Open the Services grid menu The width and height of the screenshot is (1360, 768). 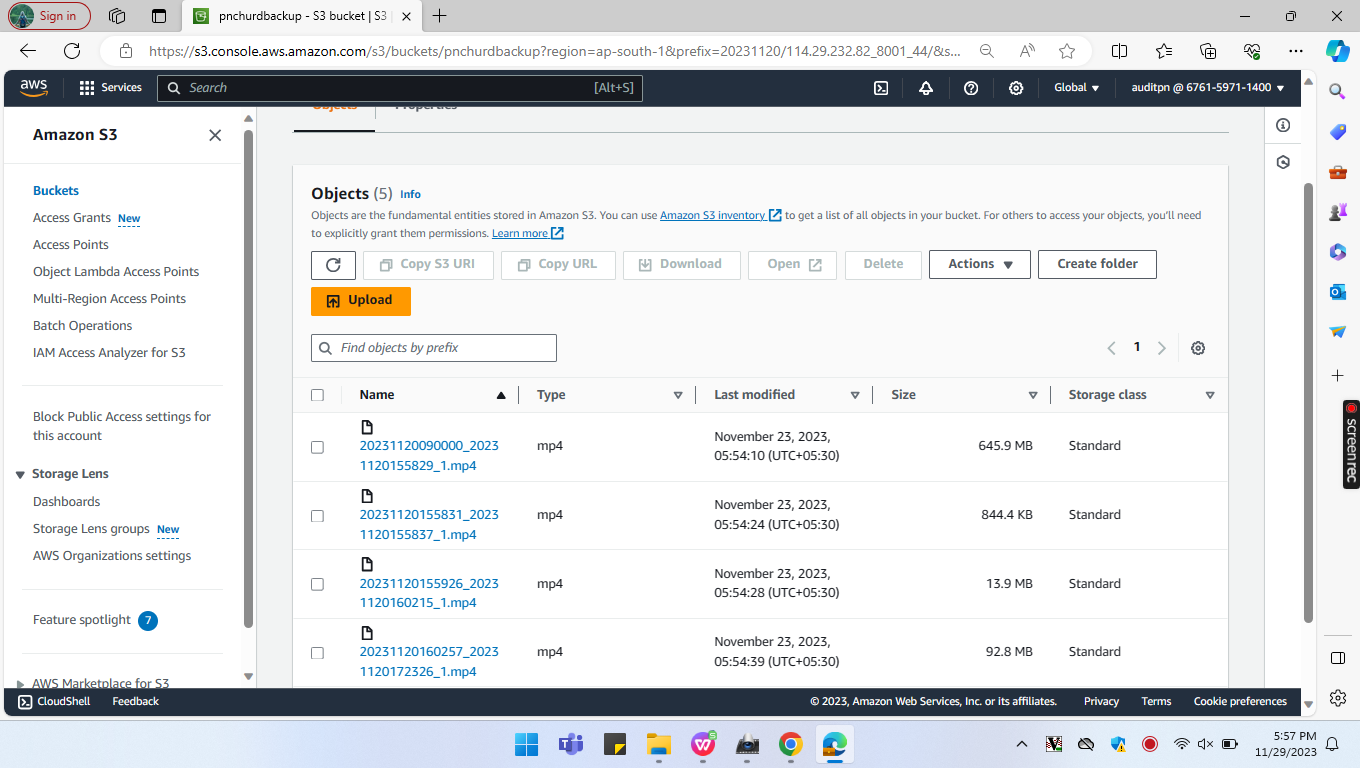point(111,88)
